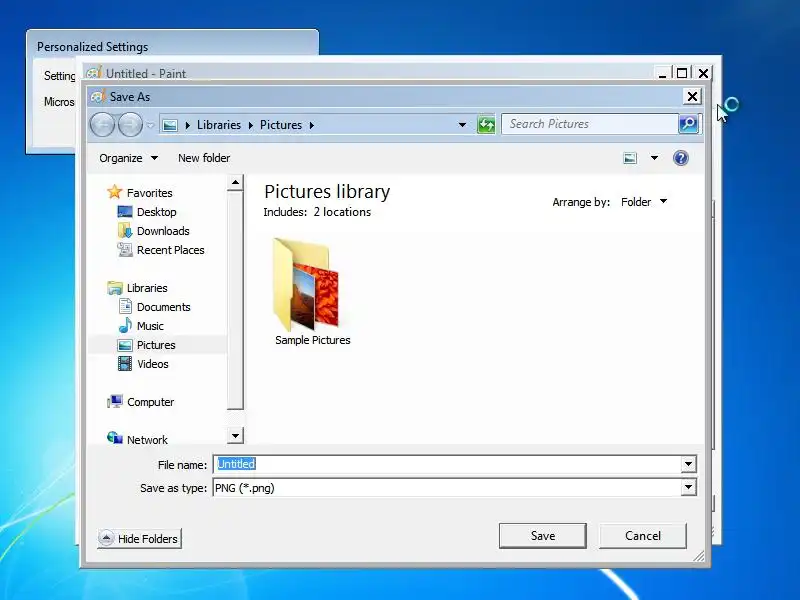The height and width of the screenshot is (600, 800).
Task: Click the navigation pane scroll up arrow
Action: pyautogui.click(x=235, y=183)
